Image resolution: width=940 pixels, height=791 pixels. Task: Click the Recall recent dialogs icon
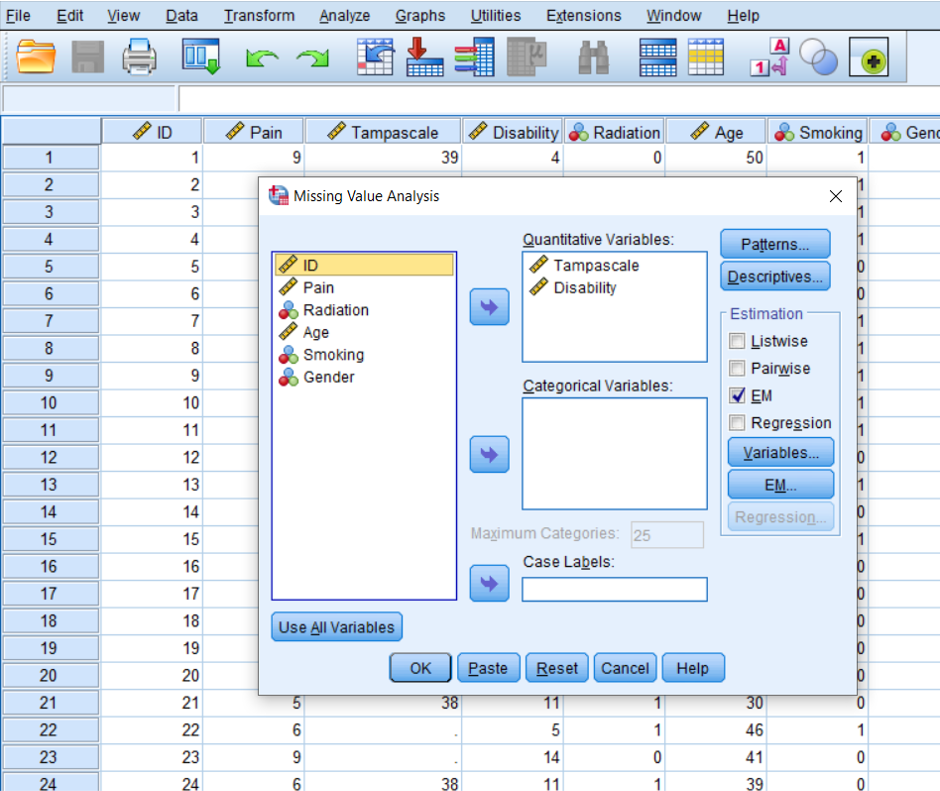coord(200,59)
